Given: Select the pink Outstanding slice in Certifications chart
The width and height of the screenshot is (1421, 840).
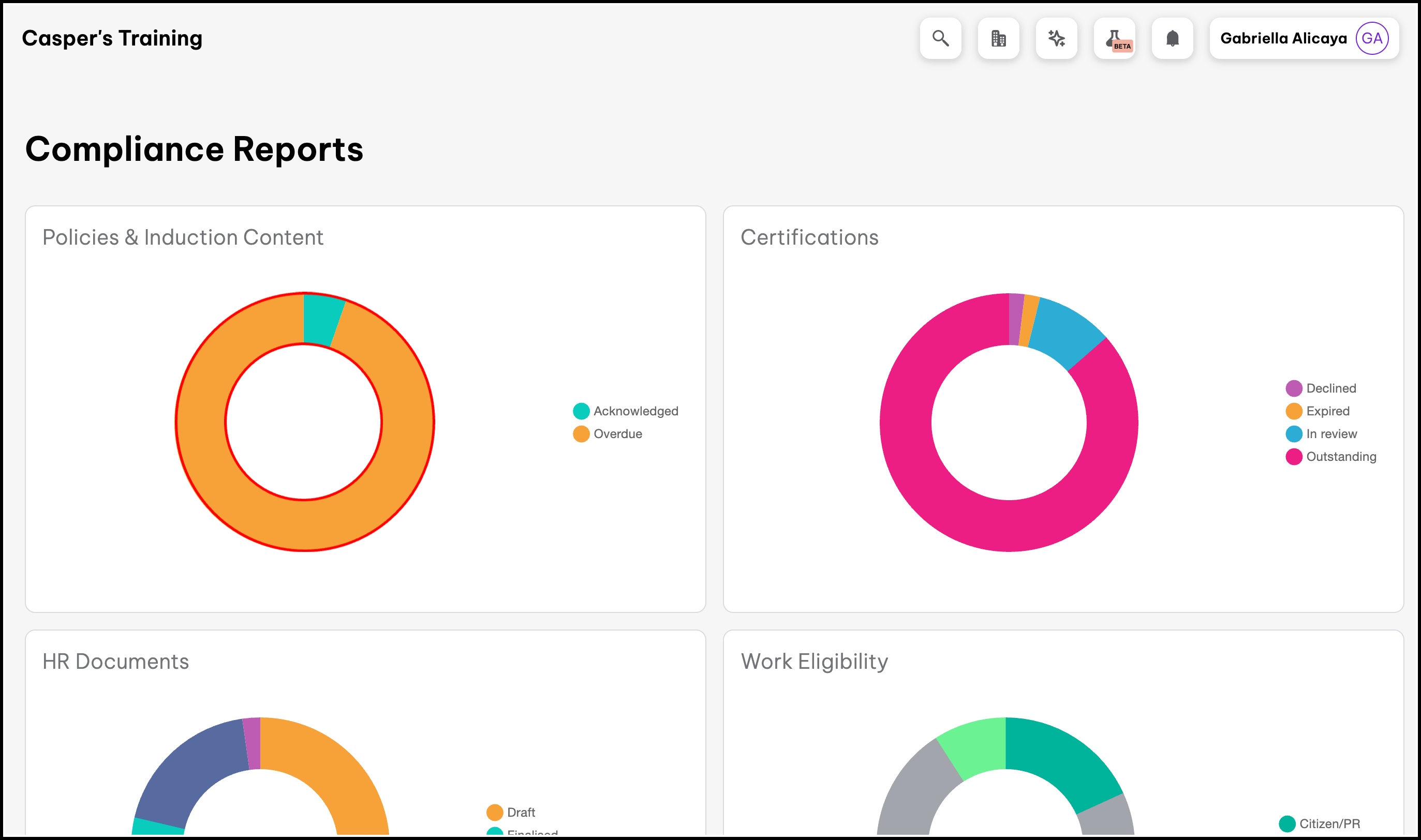Looking at the screenshot, I should pos(1009,527).
